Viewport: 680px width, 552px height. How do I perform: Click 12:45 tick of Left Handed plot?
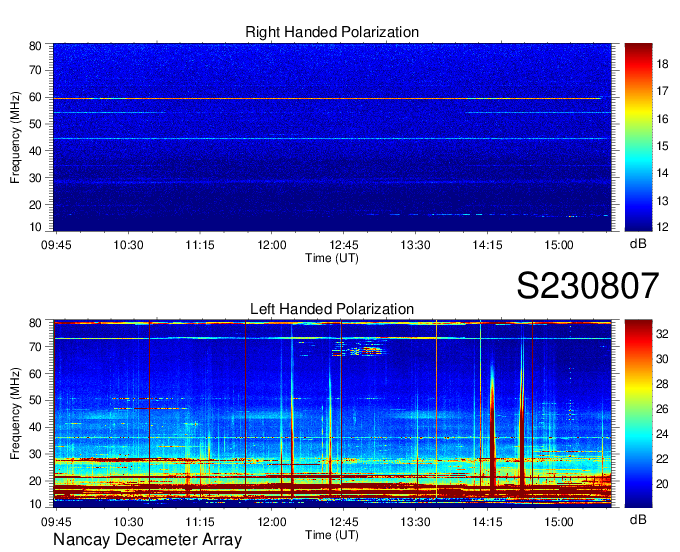point(343,522)
